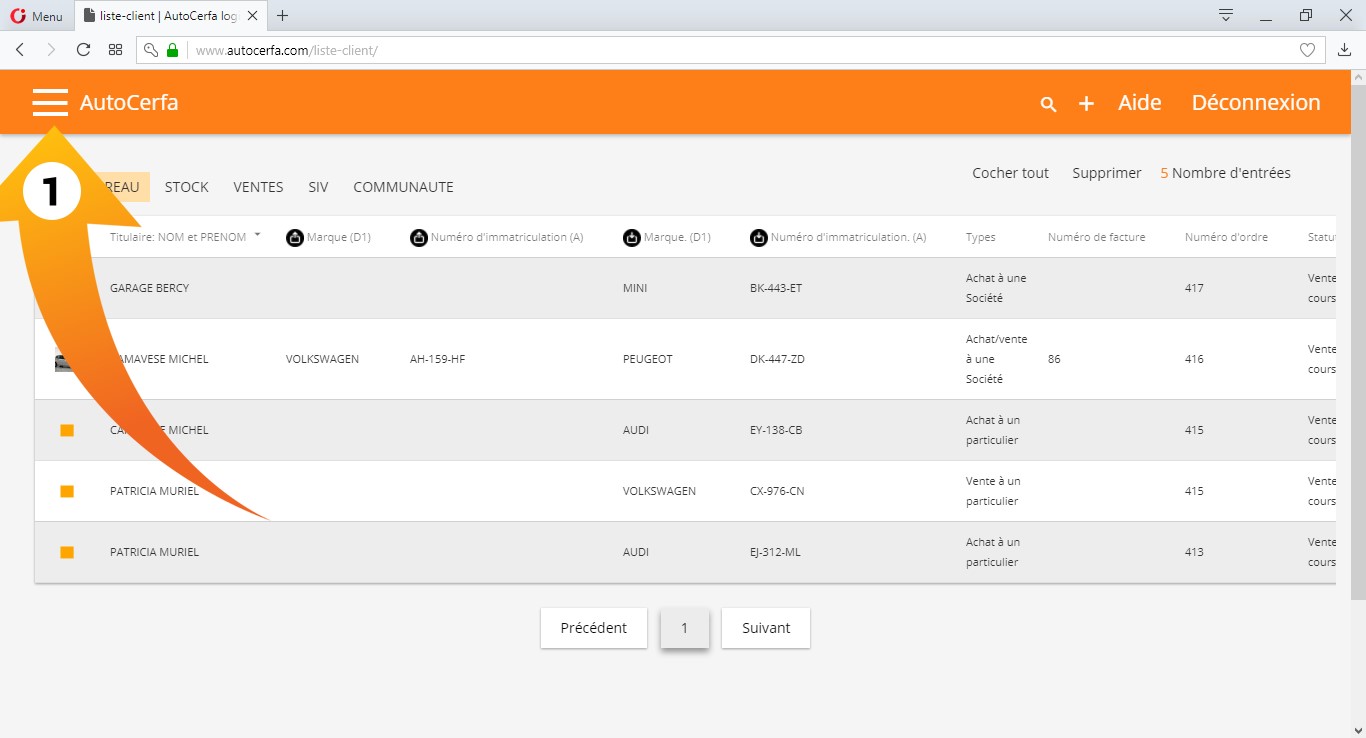Bookmark the page with the heart icon
This screenshot has width=1366, height=738.
pyautogui.click(x=1306, y=50)
